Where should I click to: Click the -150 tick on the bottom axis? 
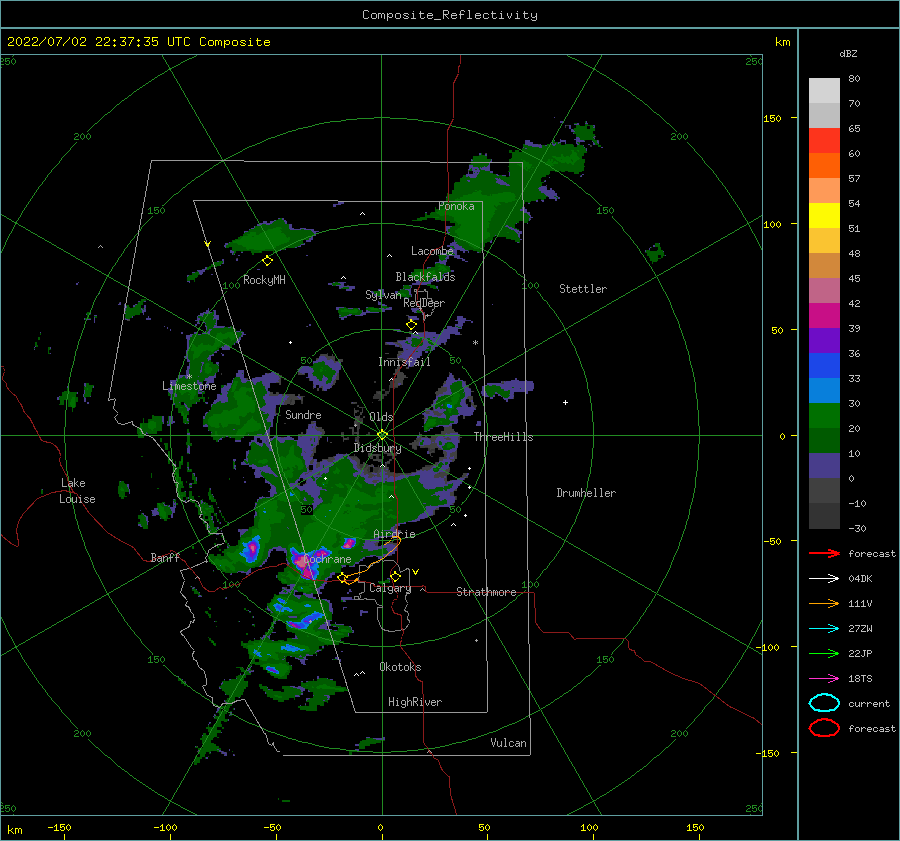point(59,827)
